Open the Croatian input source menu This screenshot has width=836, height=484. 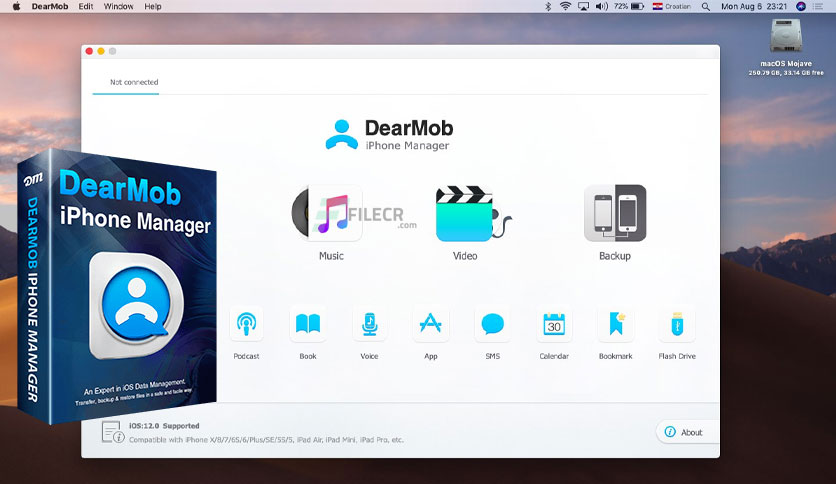point(672,6)
